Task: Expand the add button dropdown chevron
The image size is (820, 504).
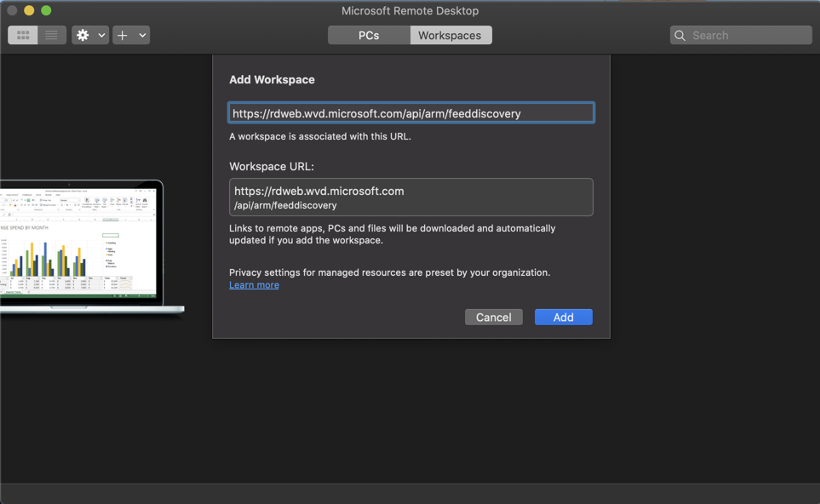Action: (142, 35)
